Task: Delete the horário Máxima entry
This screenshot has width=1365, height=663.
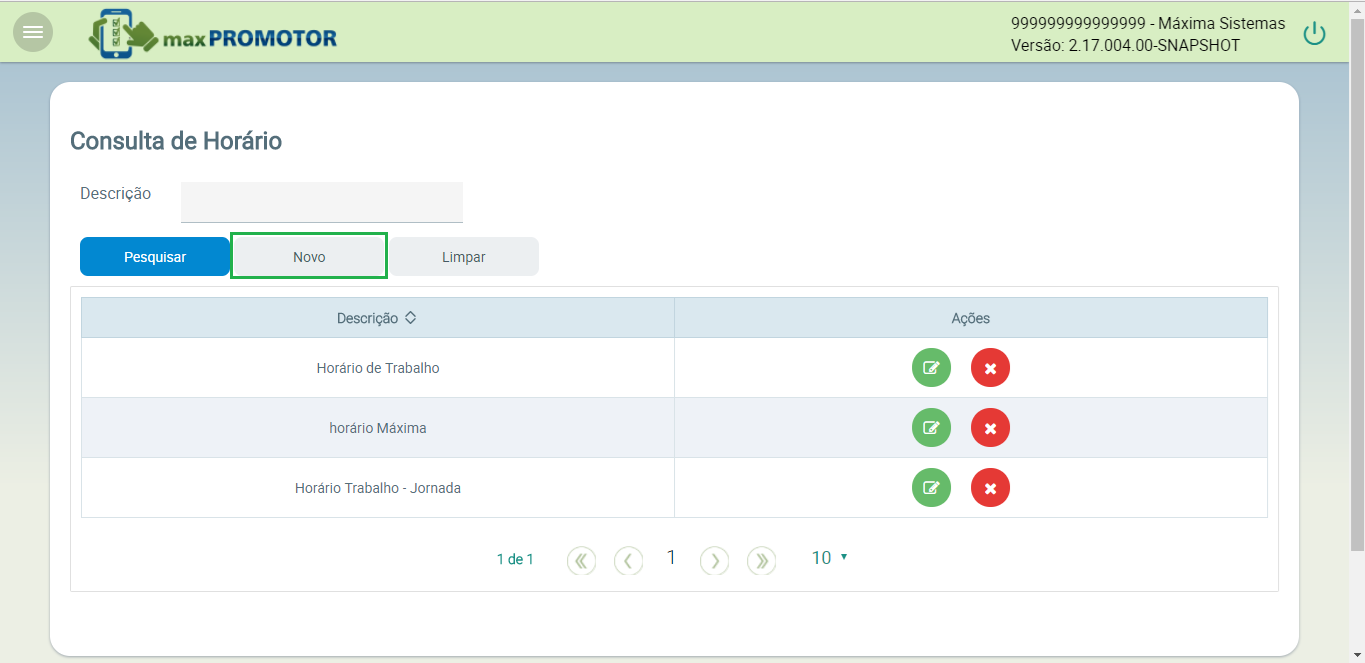Action: click(990, 428)
